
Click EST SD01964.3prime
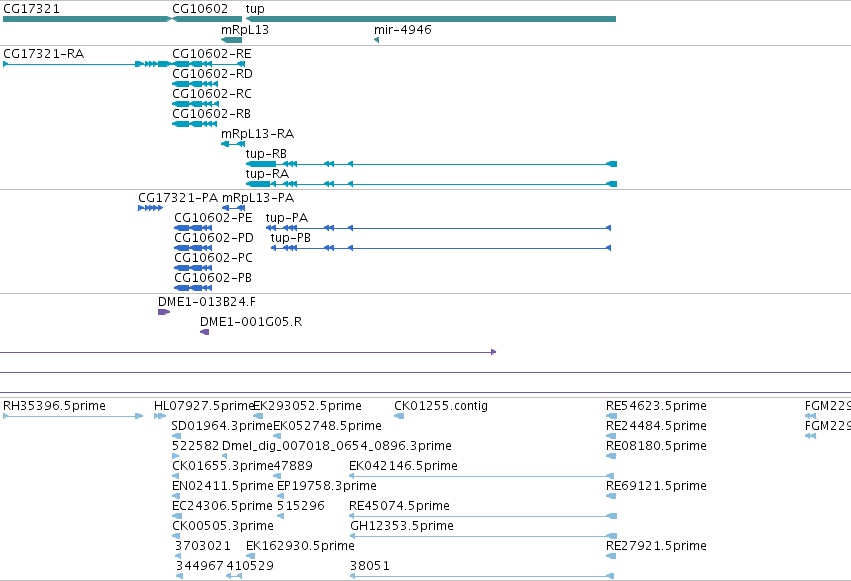pos(222,426)
